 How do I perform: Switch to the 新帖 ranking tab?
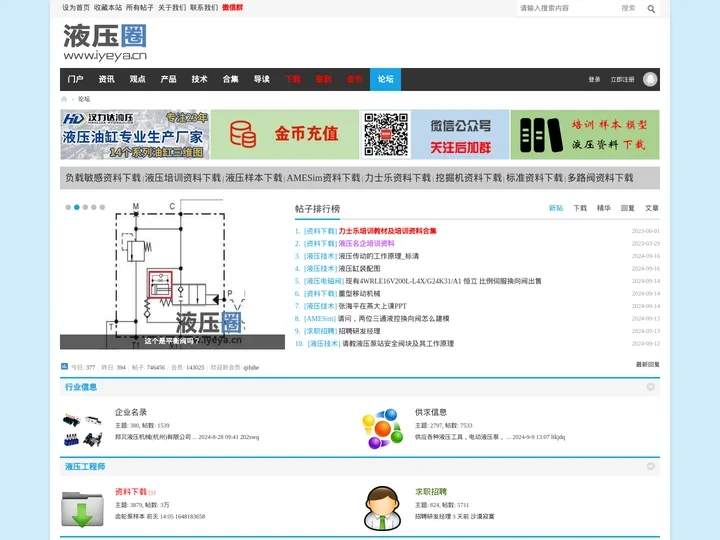point(556,208)
